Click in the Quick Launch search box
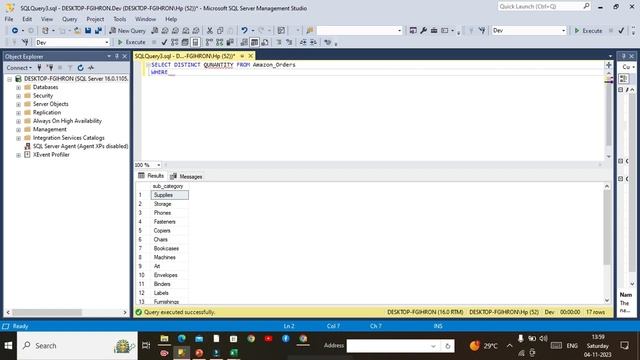The image size is (640, 360). pos(544,7)
